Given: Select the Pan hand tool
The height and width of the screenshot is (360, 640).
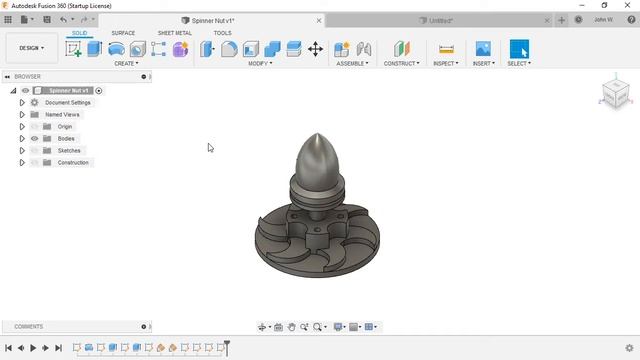Looking at the screenshot, I should [x=291, y=327].
